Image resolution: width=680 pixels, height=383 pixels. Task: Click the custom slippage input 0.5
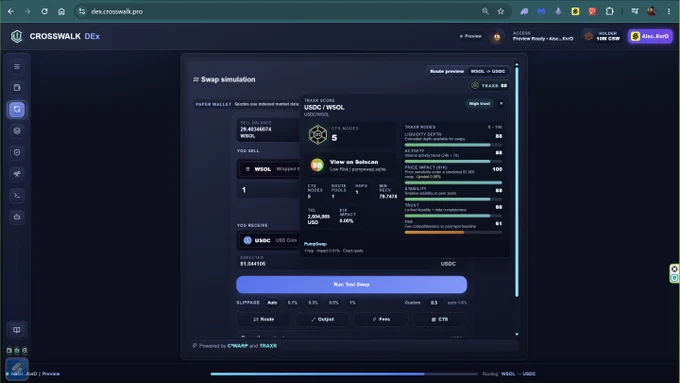[x=434, y=303]
